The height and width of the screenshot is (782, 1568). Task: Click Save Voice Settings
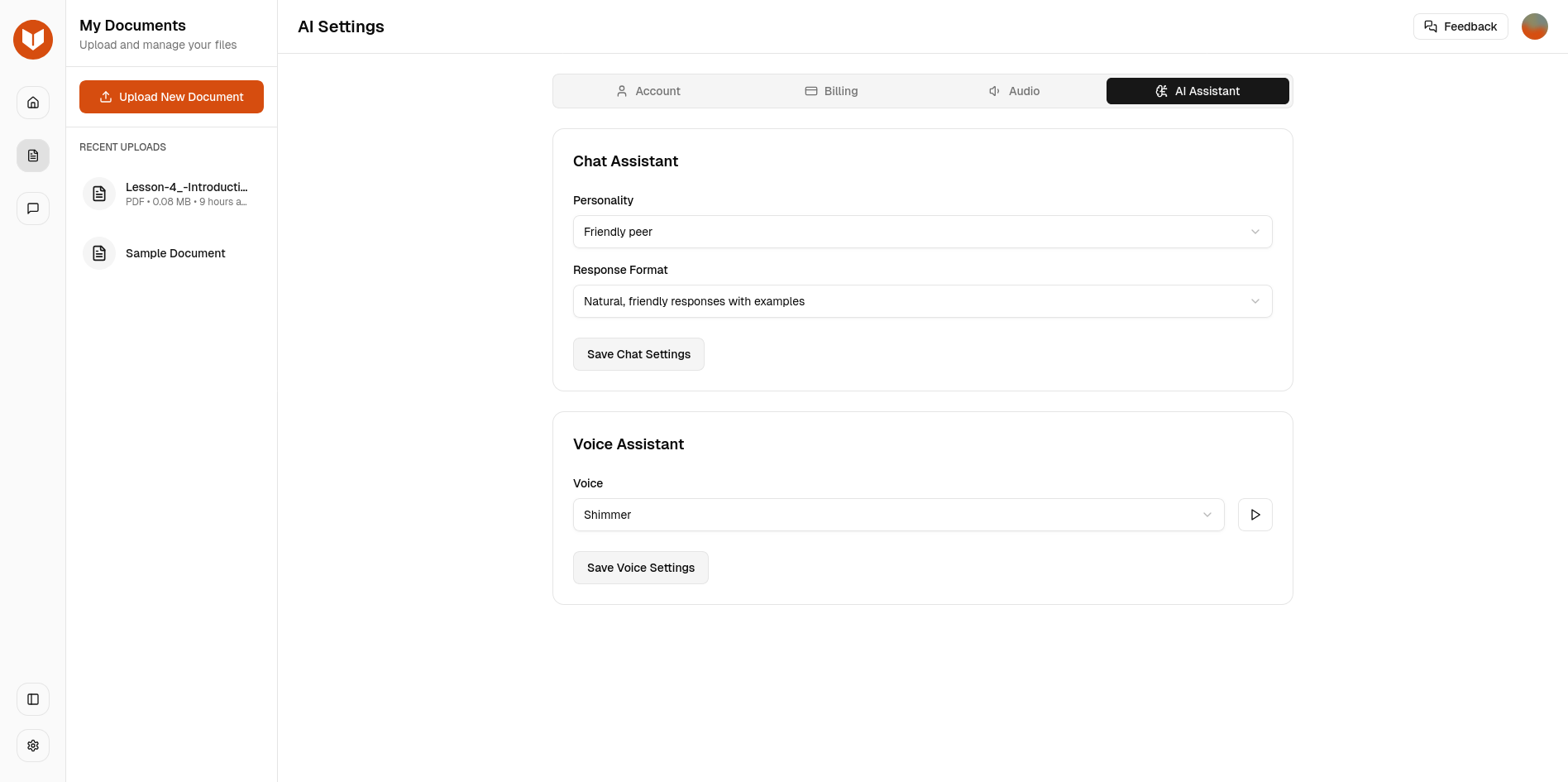[640, 568]
